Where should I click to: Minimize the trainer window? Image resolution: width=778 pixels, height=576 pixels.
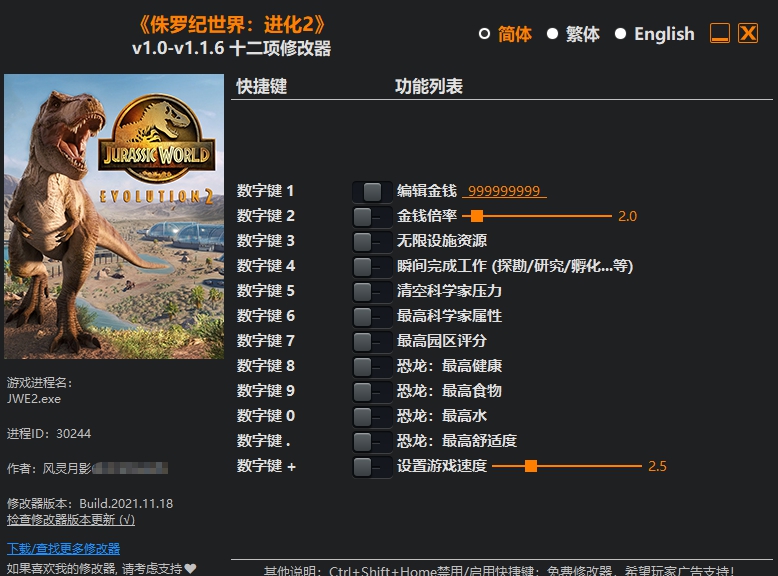click(x=719, y=33)
